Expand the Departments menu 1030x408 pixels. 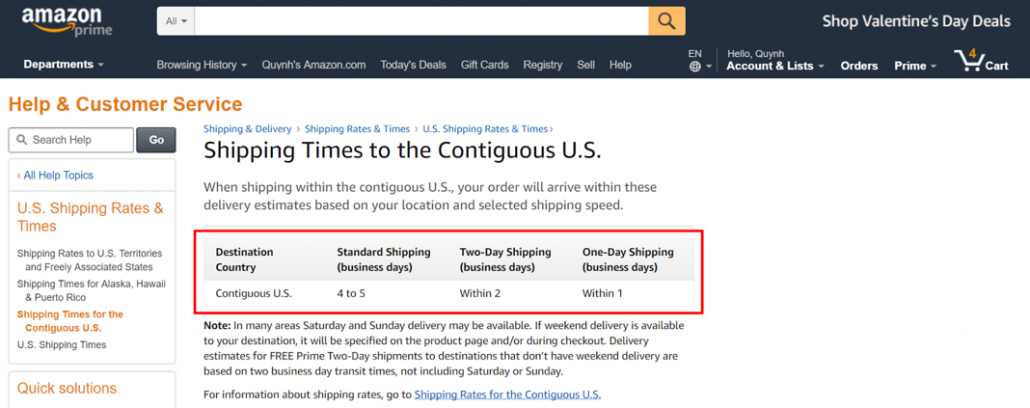[x=64, y=65]
